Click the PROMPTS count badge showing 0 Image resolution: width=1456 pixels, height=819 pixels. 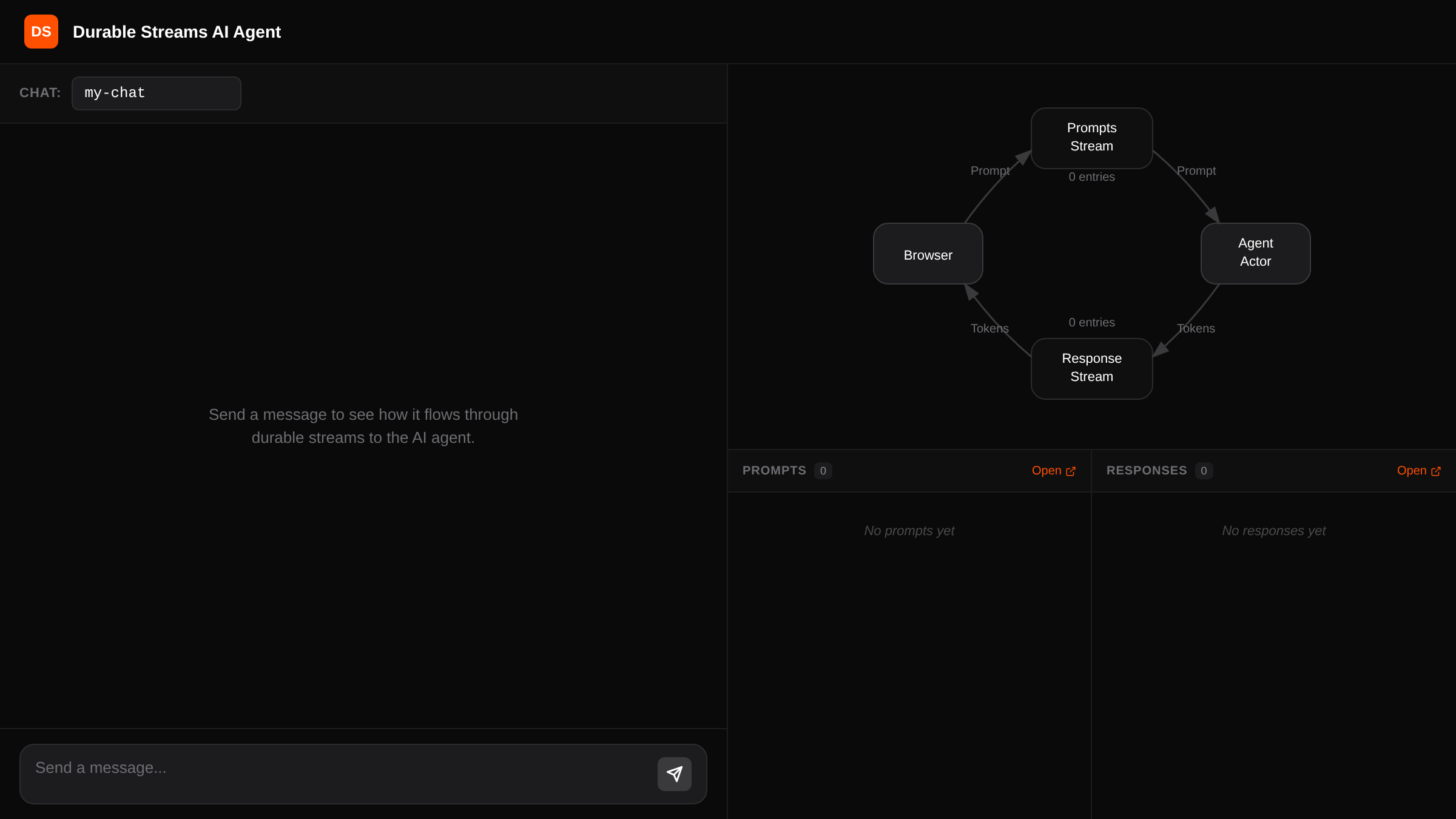coord(823,470)
